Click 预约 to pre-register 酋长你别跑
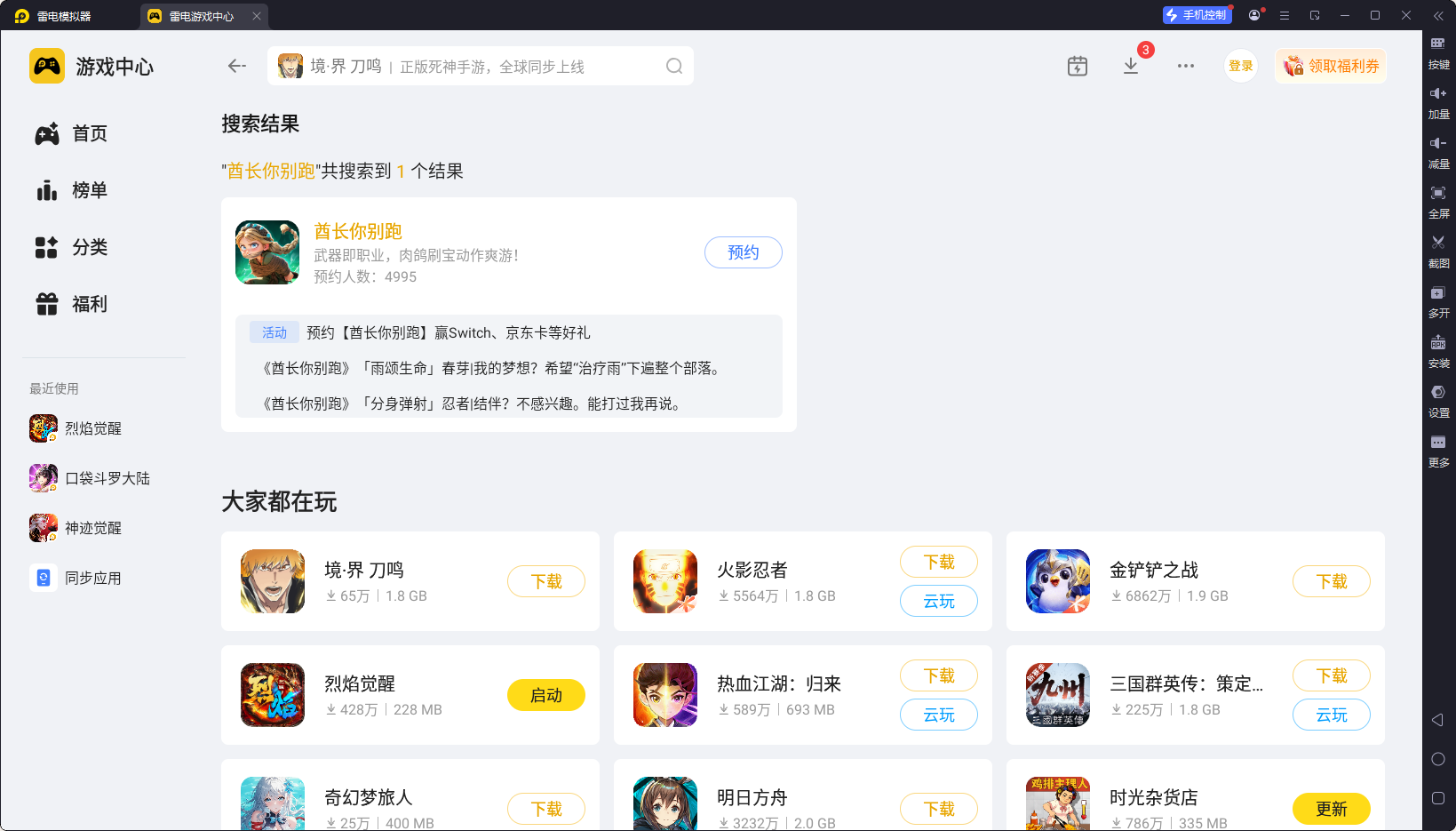The height and width of the screenshot is (831, 1456). [743, 252]
